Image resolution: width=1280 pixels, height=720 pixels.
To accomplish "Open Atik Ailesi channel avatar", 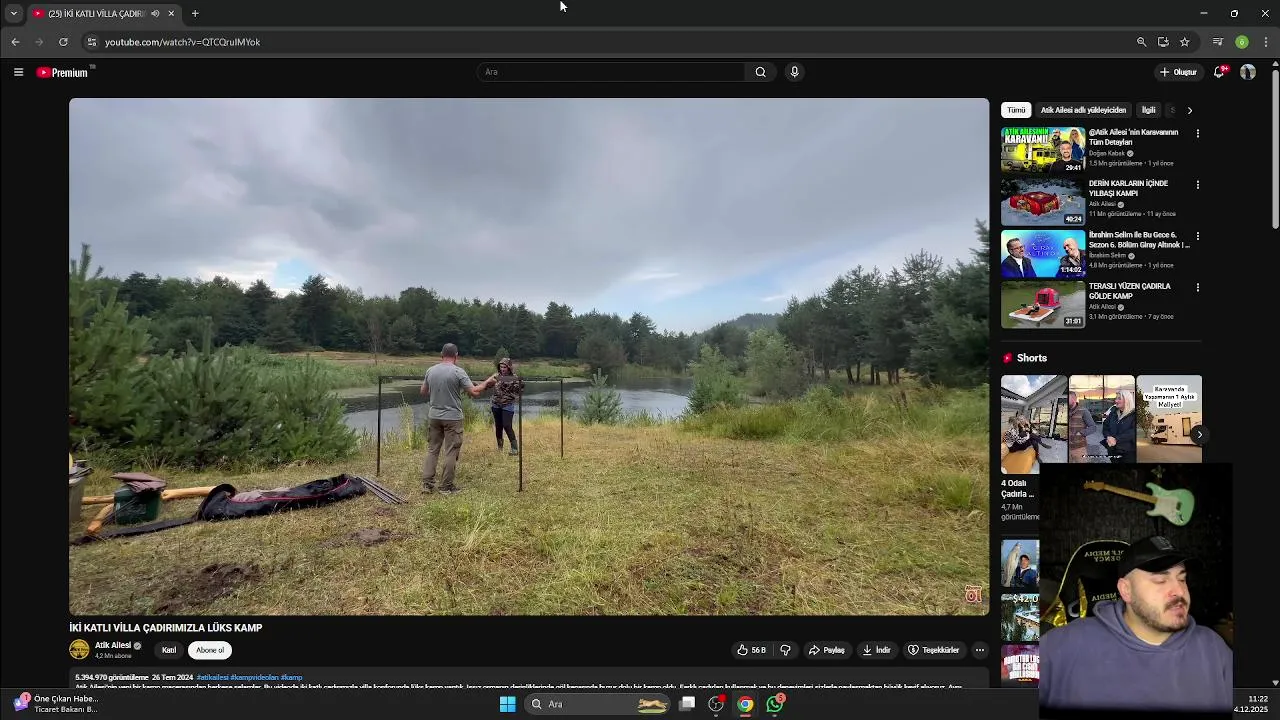I will tap(79, 650).
